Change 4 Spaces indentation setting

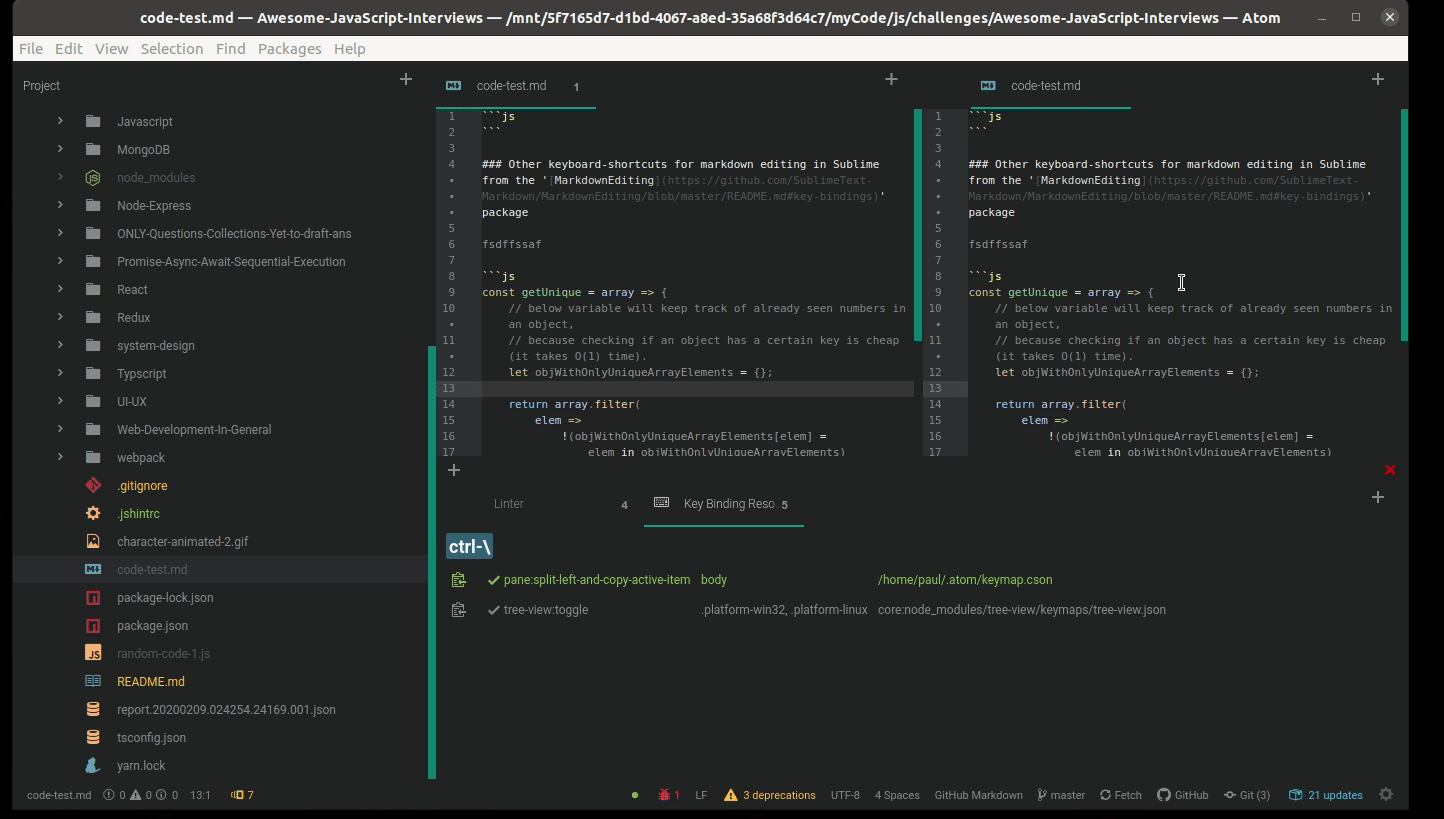click(897, 795)
